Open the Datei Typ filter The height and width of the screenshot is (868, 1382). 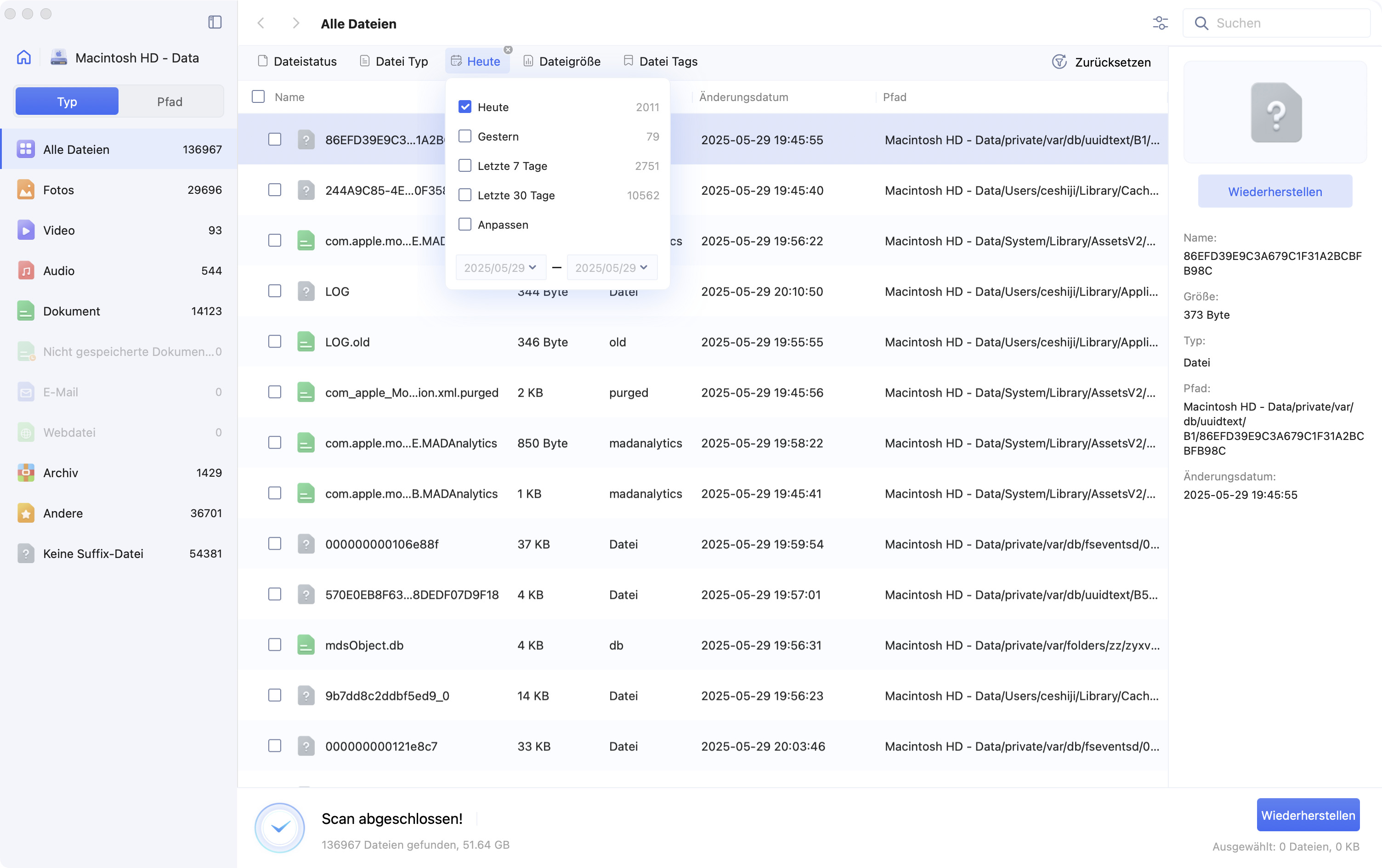coord(394,62)
